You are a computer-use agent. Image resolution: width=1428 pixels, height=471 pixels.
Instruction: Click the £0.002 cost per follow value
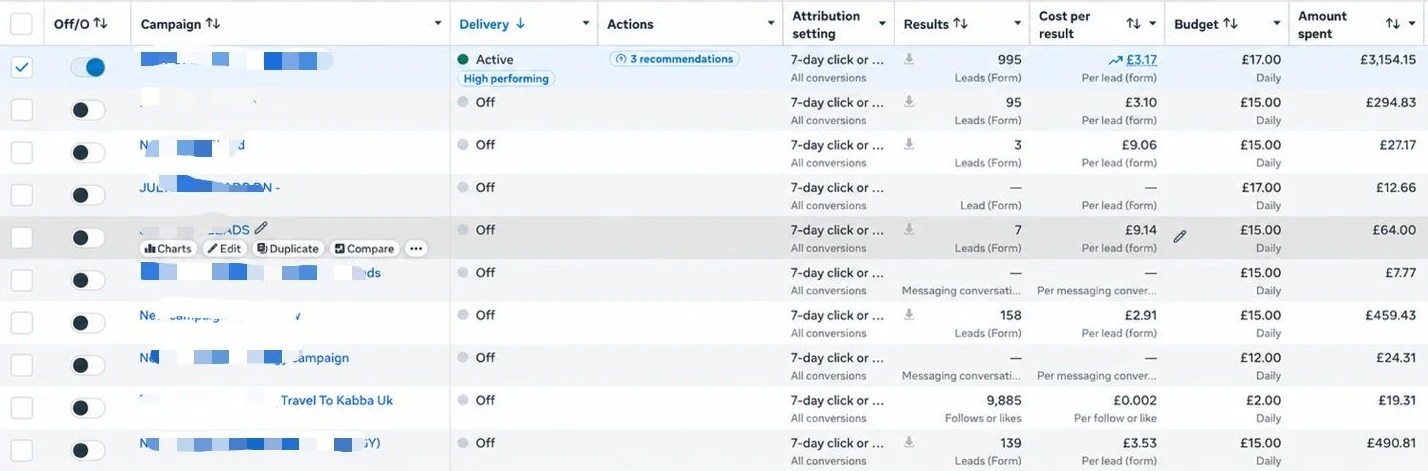tap(1135, 400)
